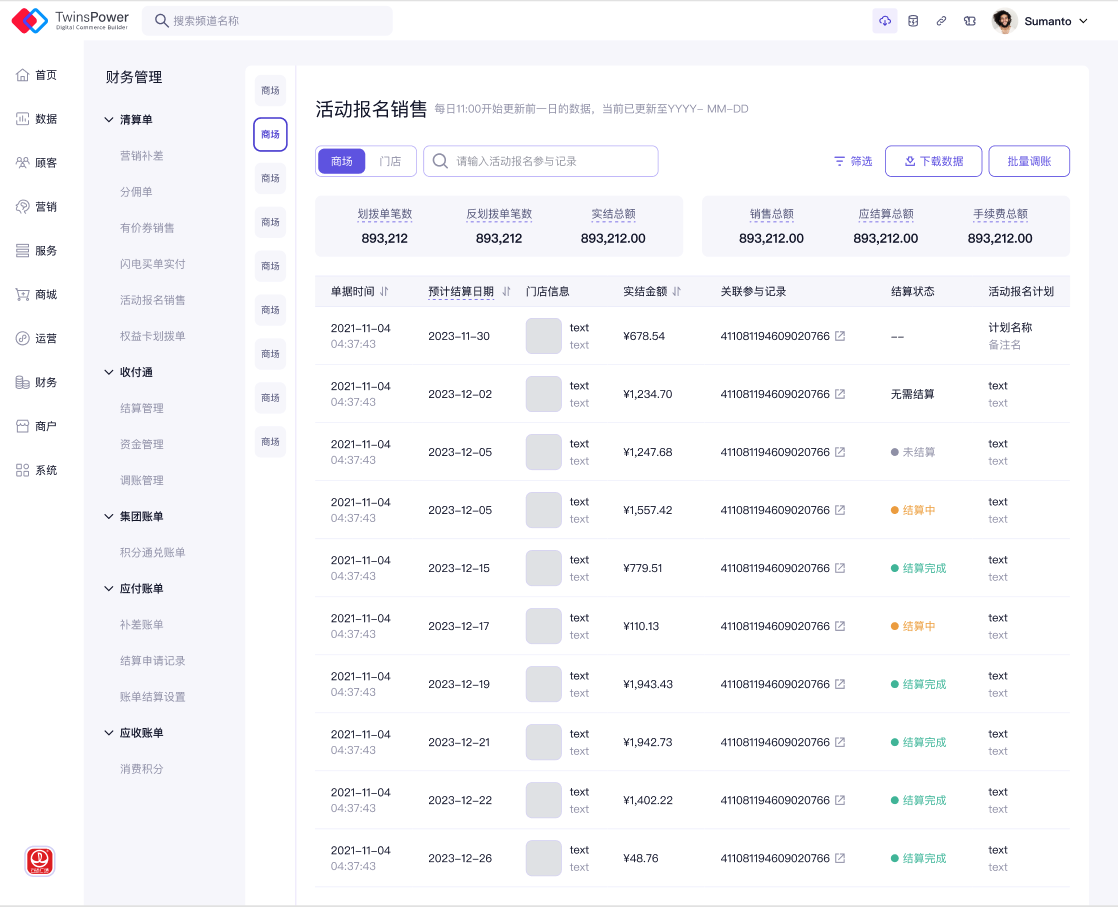Click the 活动报名 record search field
This screenshot has width=1118, height=907.
[550, 161]
